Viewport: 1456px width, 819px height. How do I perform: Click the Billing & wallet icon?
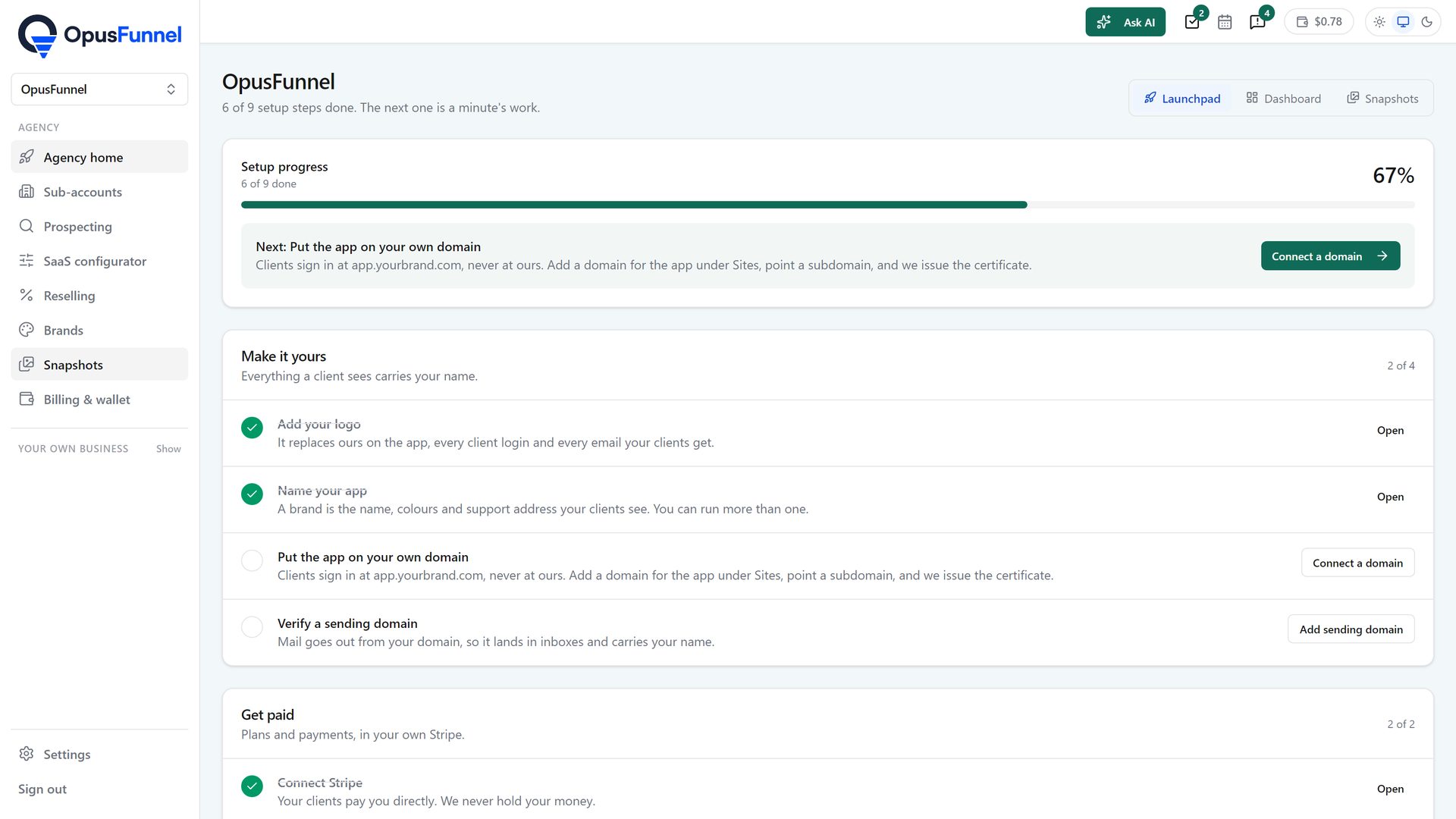coord(27,399)
